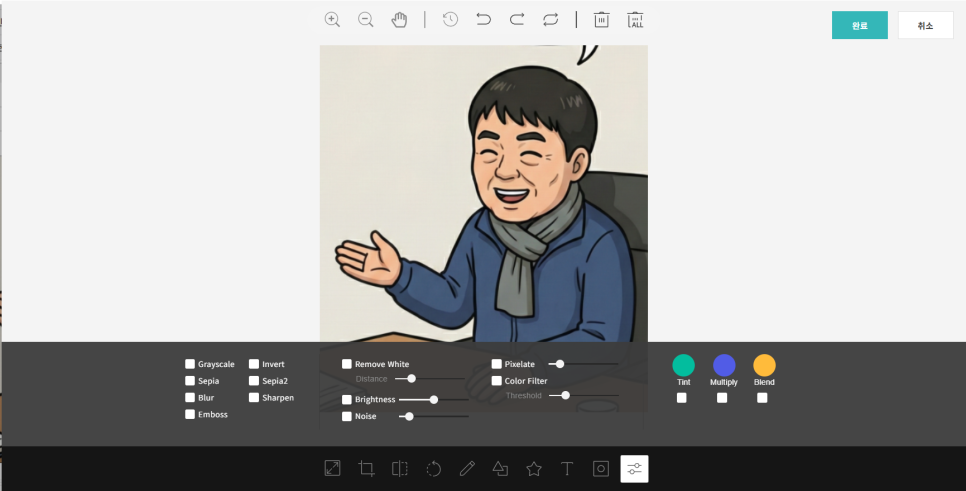Click the Brightness slider handle
Image resolution: width=966 pixels, height=491 pixels.
point(433,400)
